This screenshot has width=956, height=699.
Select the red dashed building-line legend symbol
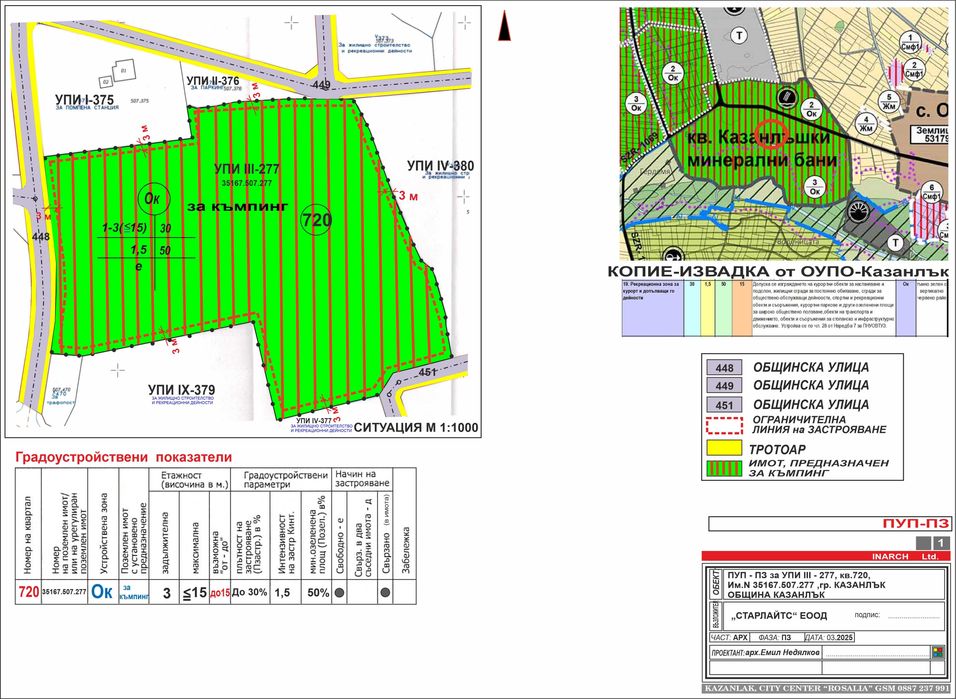coord(724,425)
